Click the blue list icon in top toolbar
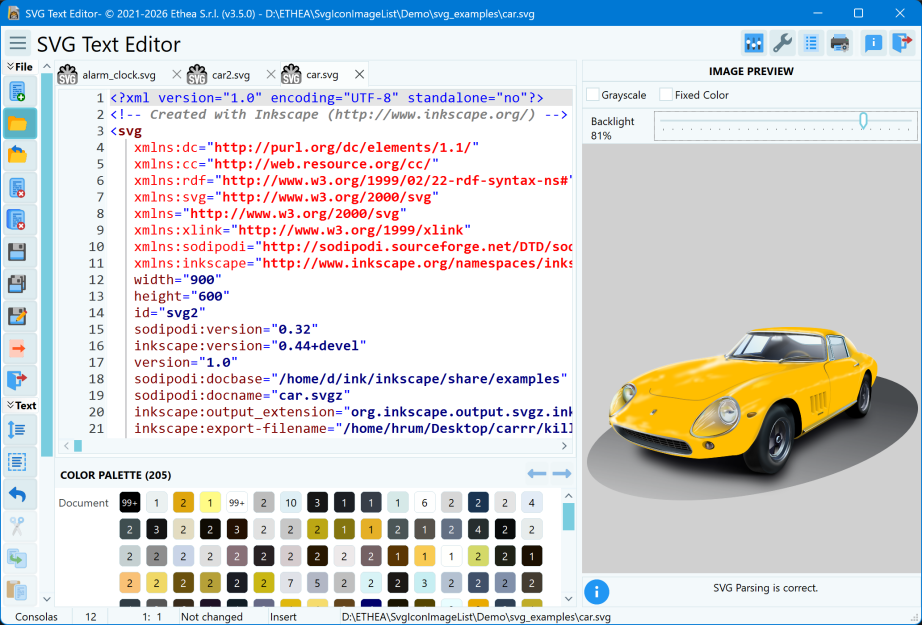Screen dimensions: 922x625 click(811, 43)
